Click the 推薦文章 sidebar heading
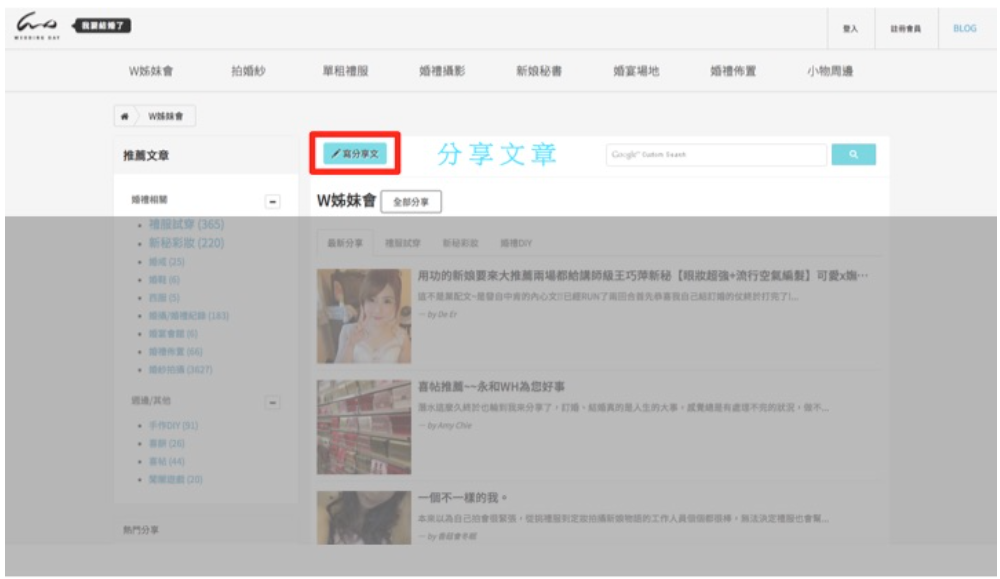The height and width of the screenshot is (579, 1000). pyautogui.click(x=146, y=156)
